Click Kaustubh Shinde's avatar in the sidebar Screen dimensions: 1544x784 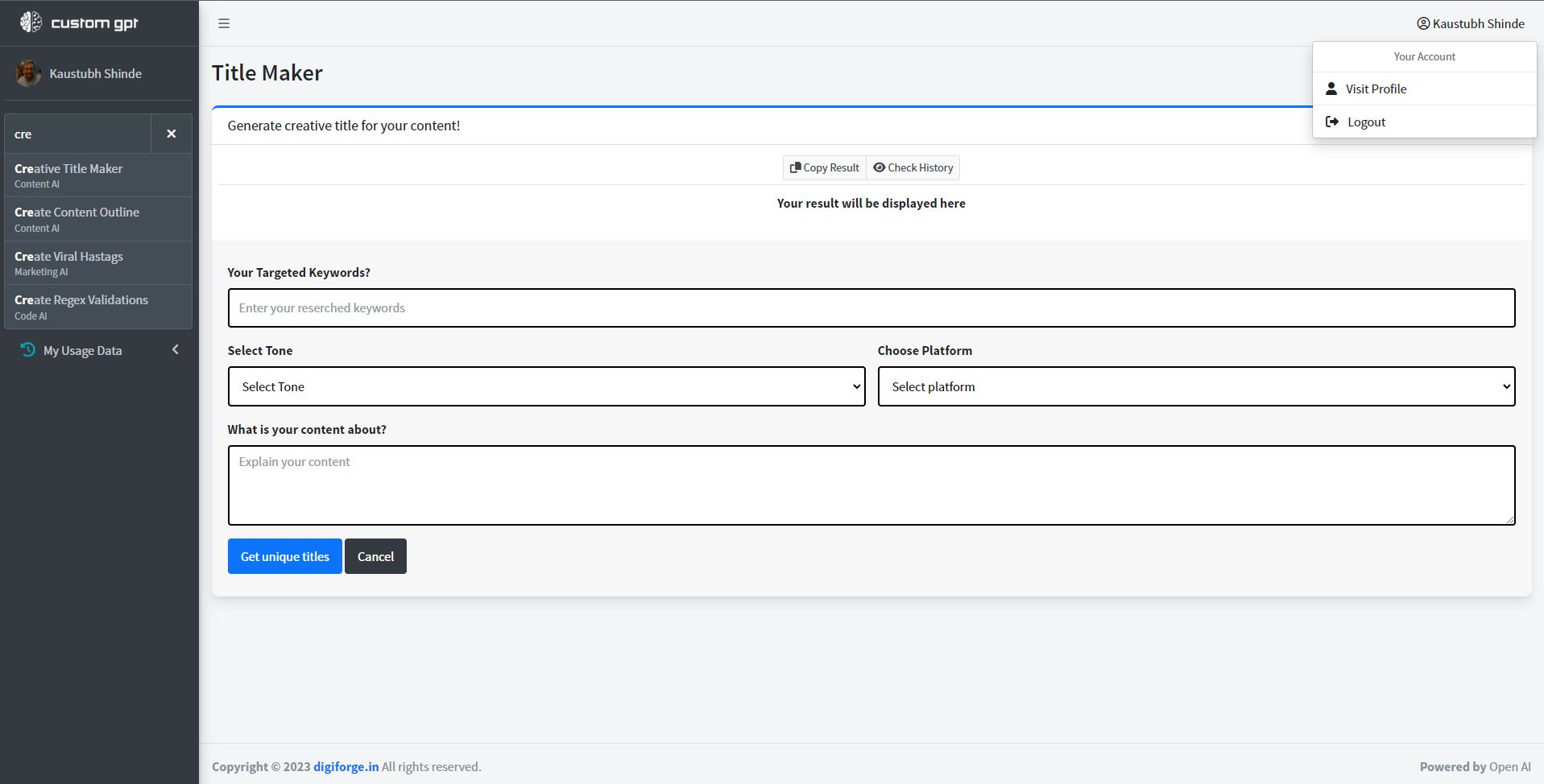click(x=28, y=73)
